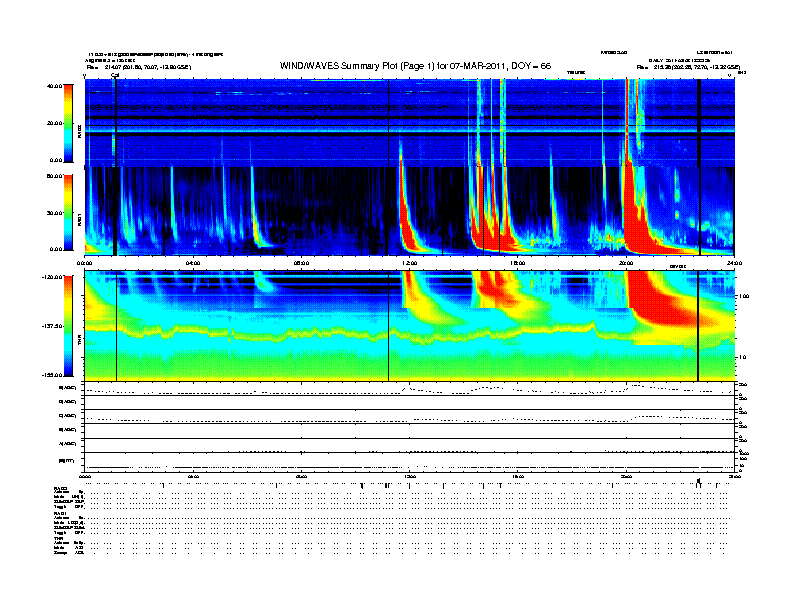This screenshot has height=612, width=792.
Task: Click the yellow burst near 06:00 in RAD1
Action: pyautogui.click(x=258, y=222)
